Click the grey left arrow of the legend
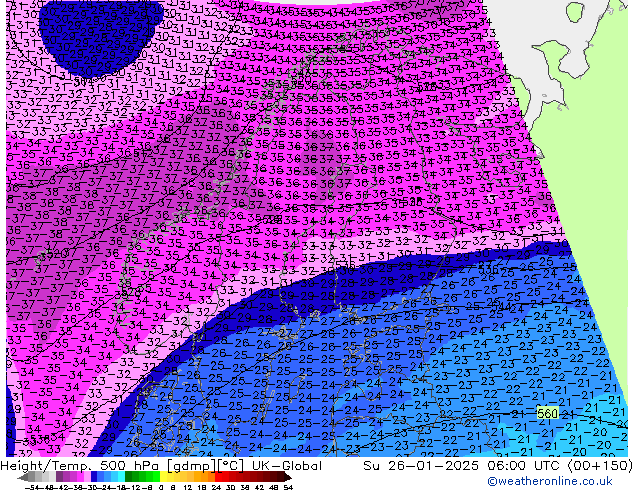 tap(22, 477)
